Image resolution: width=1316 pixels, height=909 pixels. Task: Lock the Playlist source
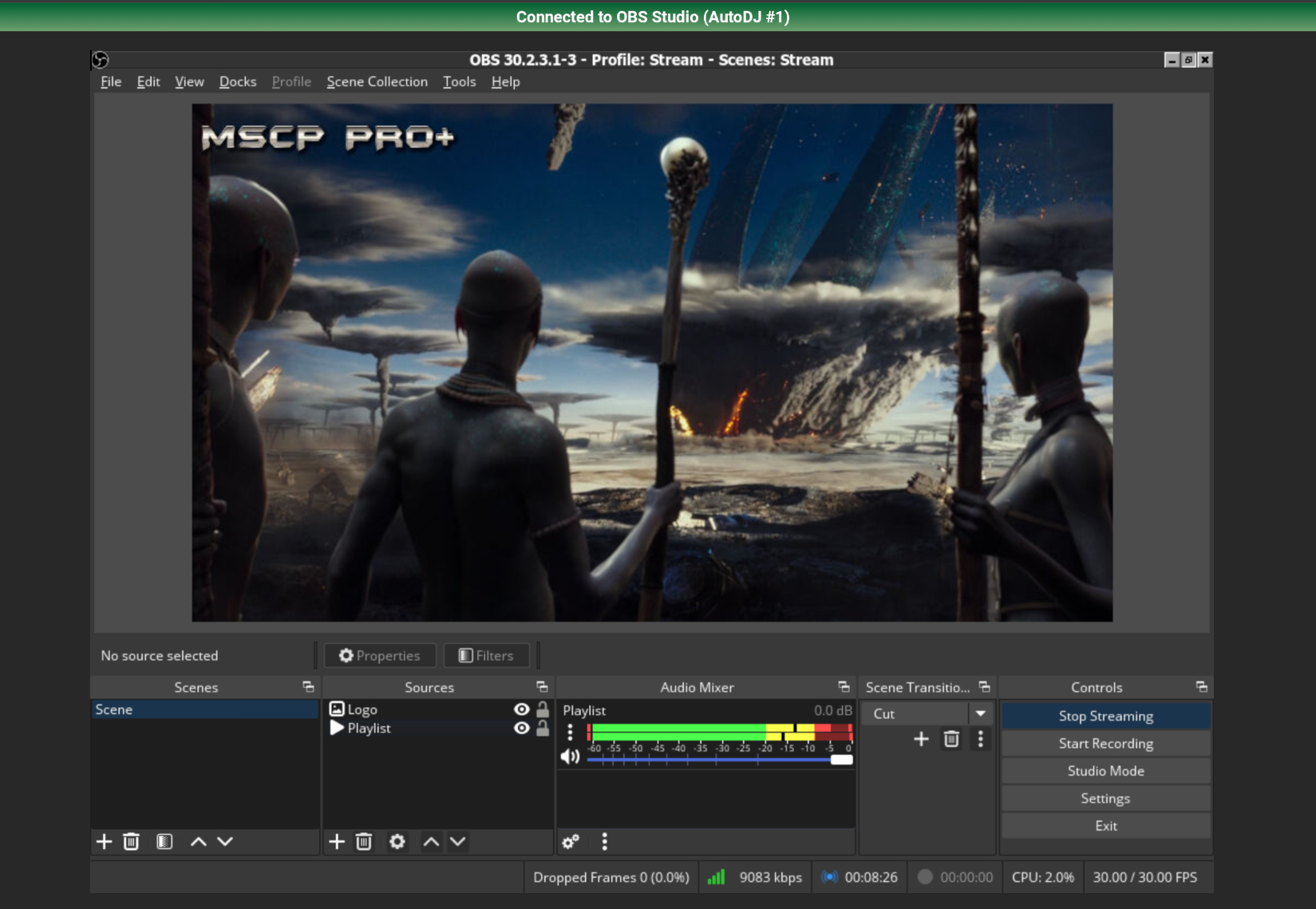pos(542,728)
